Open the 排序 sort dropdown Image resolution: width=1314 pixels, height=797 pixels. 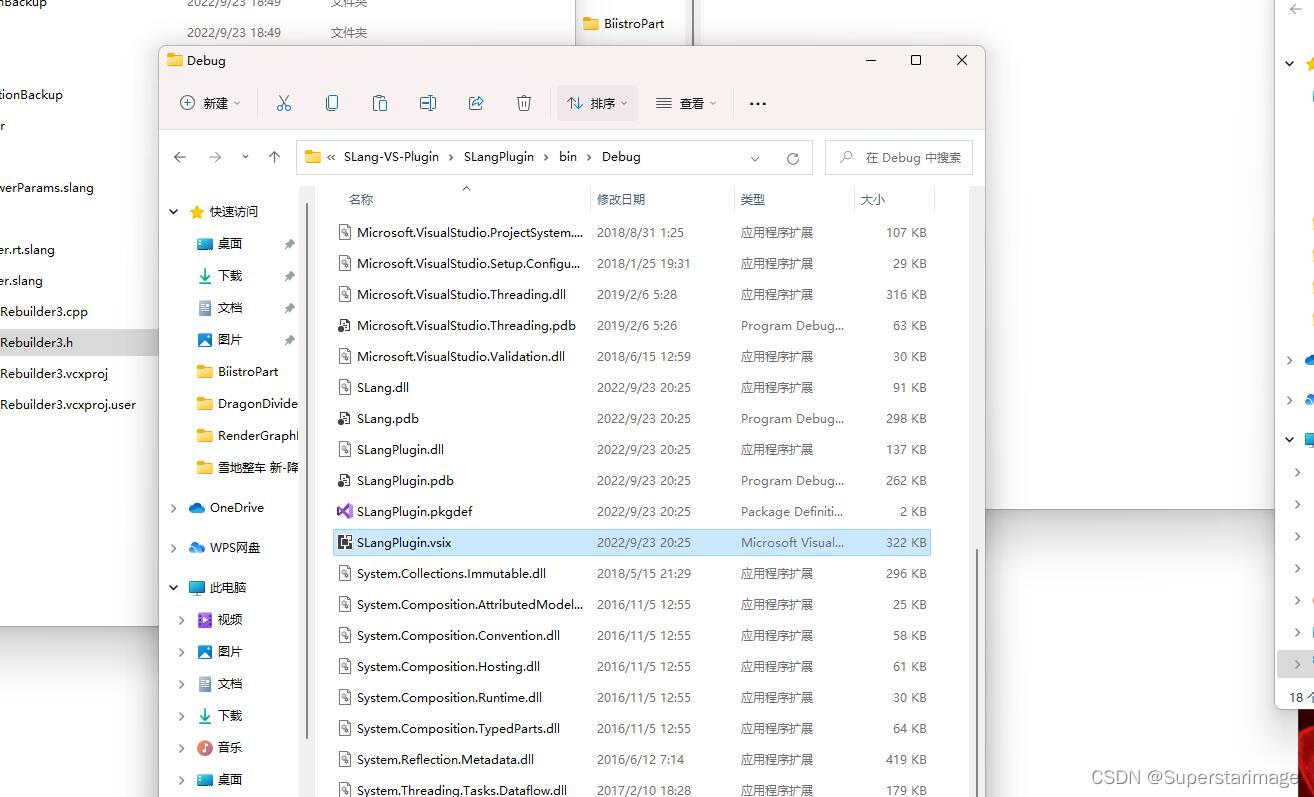pos(597,102)
